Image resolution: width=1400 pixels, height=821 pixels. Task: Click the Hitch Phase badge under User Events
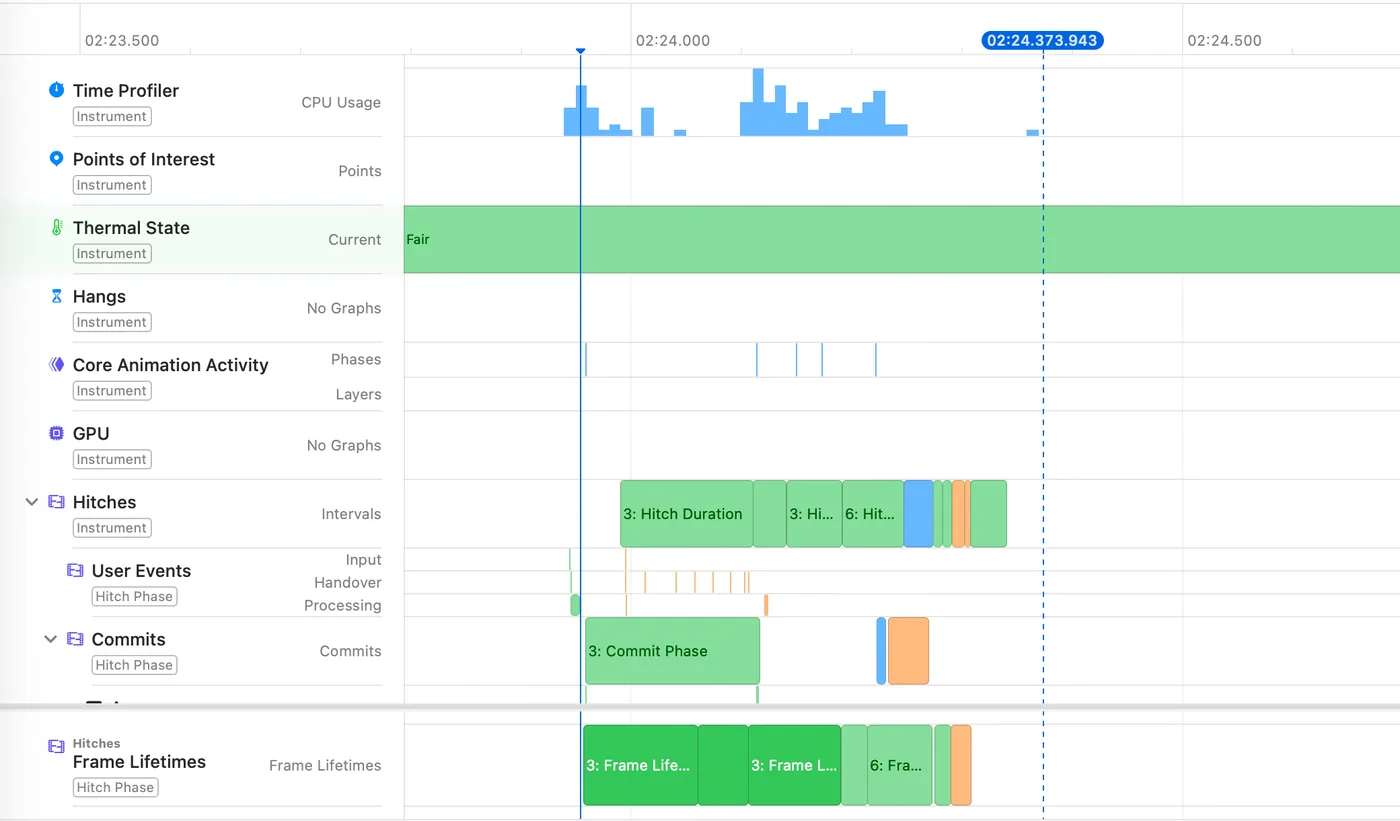[x=134, y=596]
